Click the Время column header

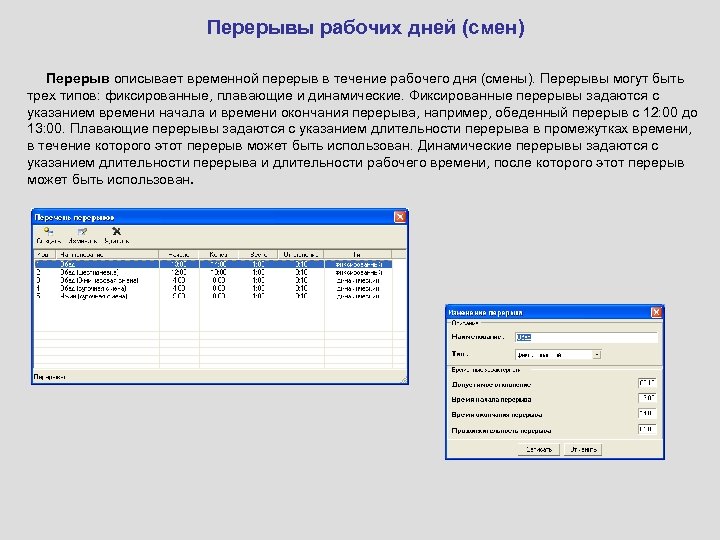tap(259, 254)
